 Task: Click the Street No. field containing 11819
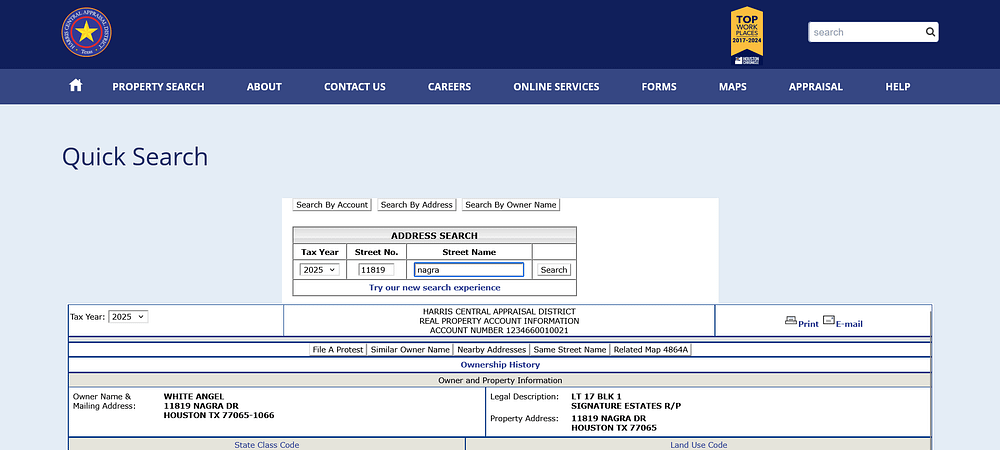376,270
